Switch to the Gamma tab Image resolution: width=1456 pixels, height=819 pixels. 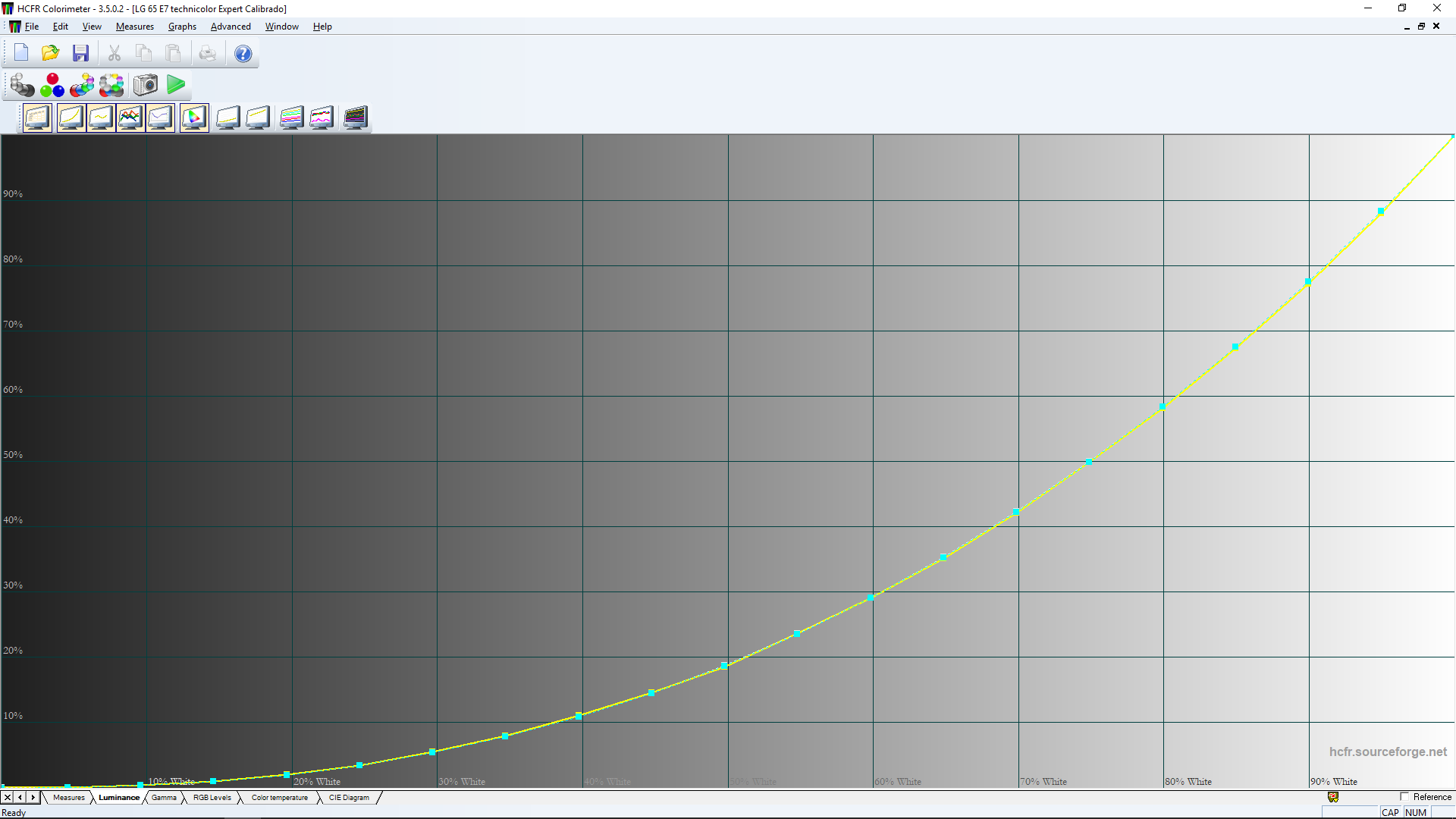(x=164, y=798)
